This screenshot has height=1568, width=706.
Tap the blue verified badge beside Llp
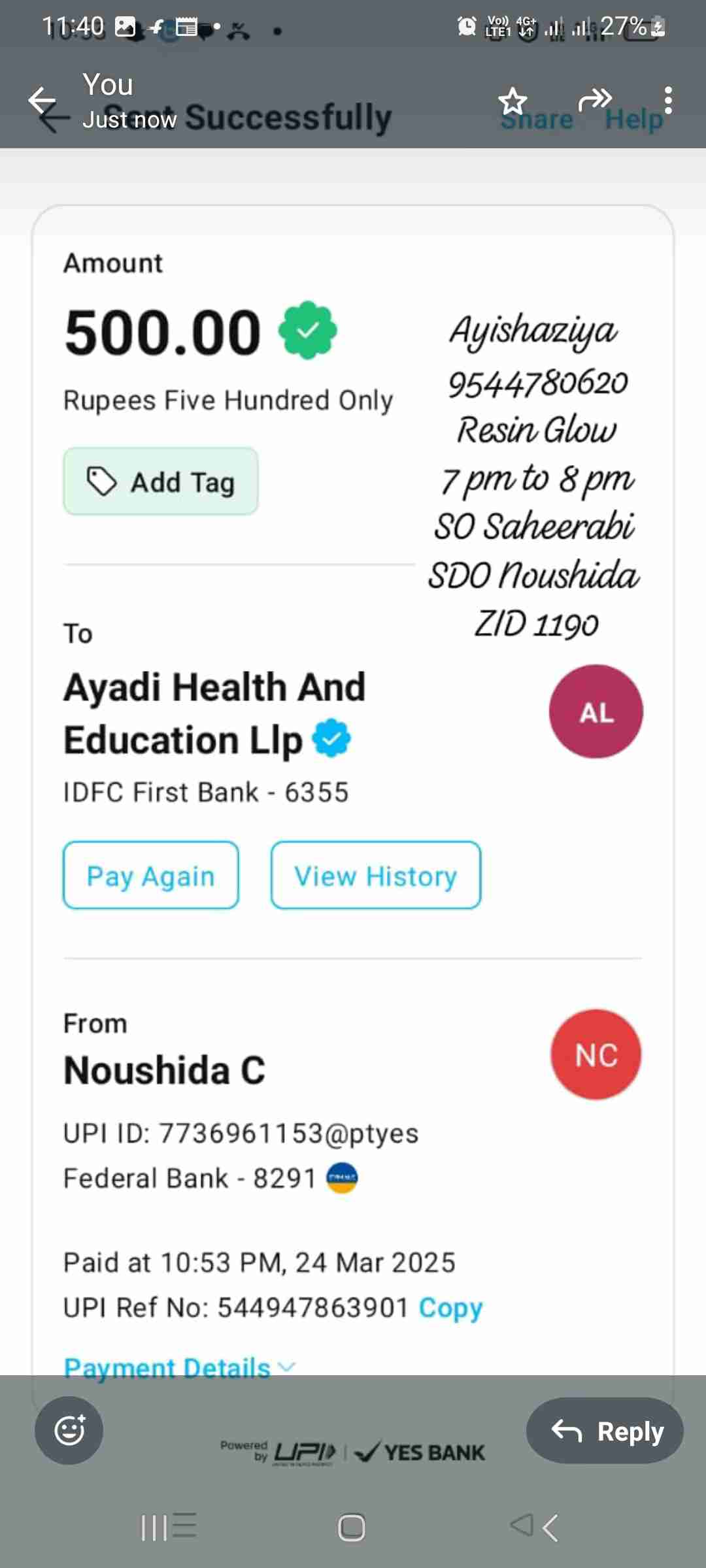click(331, 738)
